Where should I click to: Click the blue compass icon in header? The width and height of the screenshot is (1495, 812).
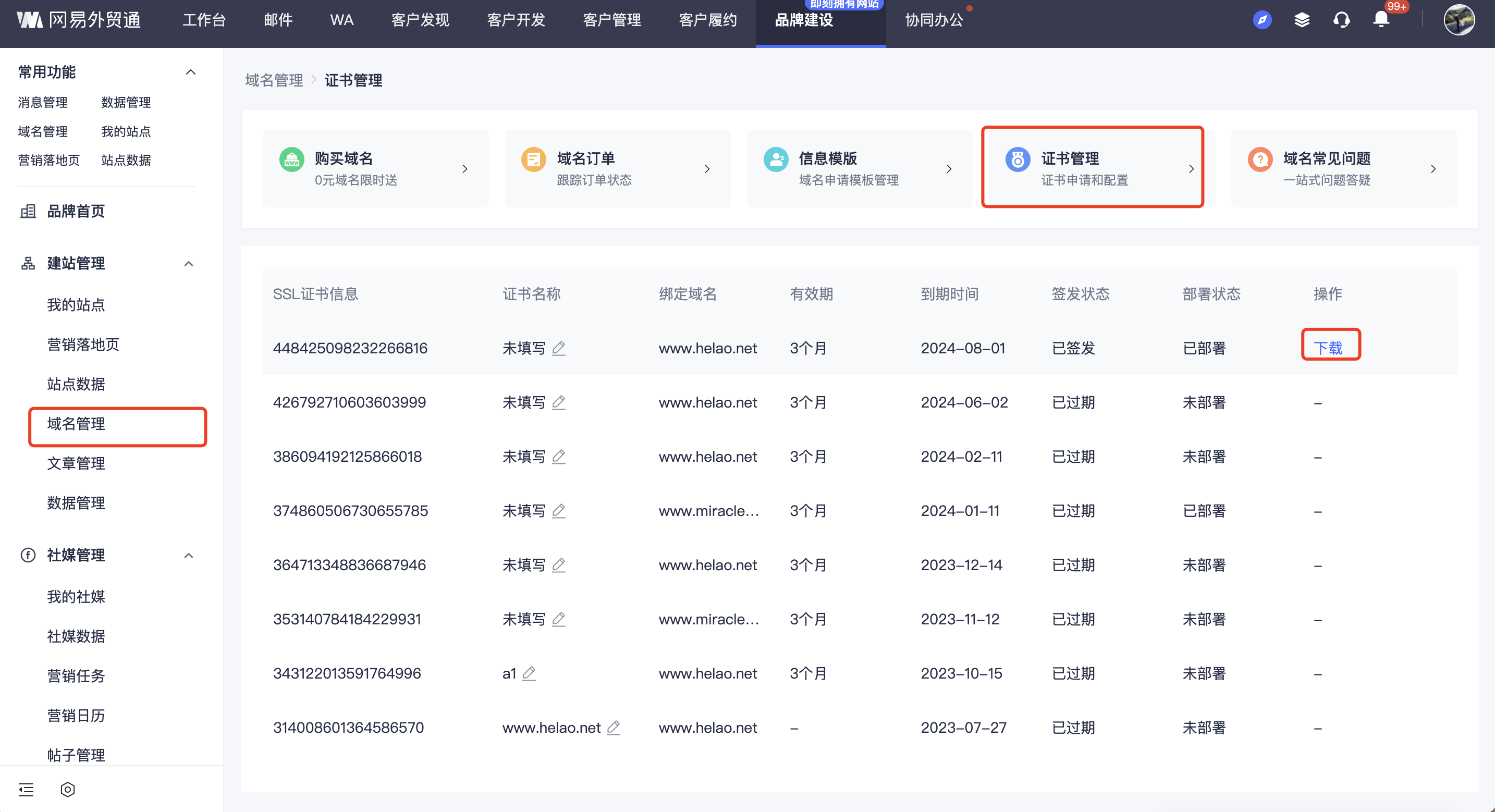pos(1263,20)
